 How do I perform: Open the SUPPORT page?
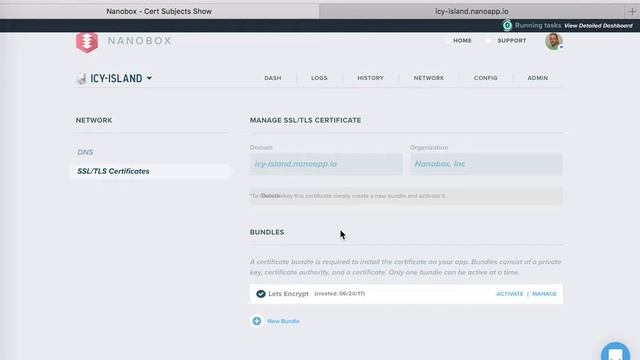click(x=512, y=41)
